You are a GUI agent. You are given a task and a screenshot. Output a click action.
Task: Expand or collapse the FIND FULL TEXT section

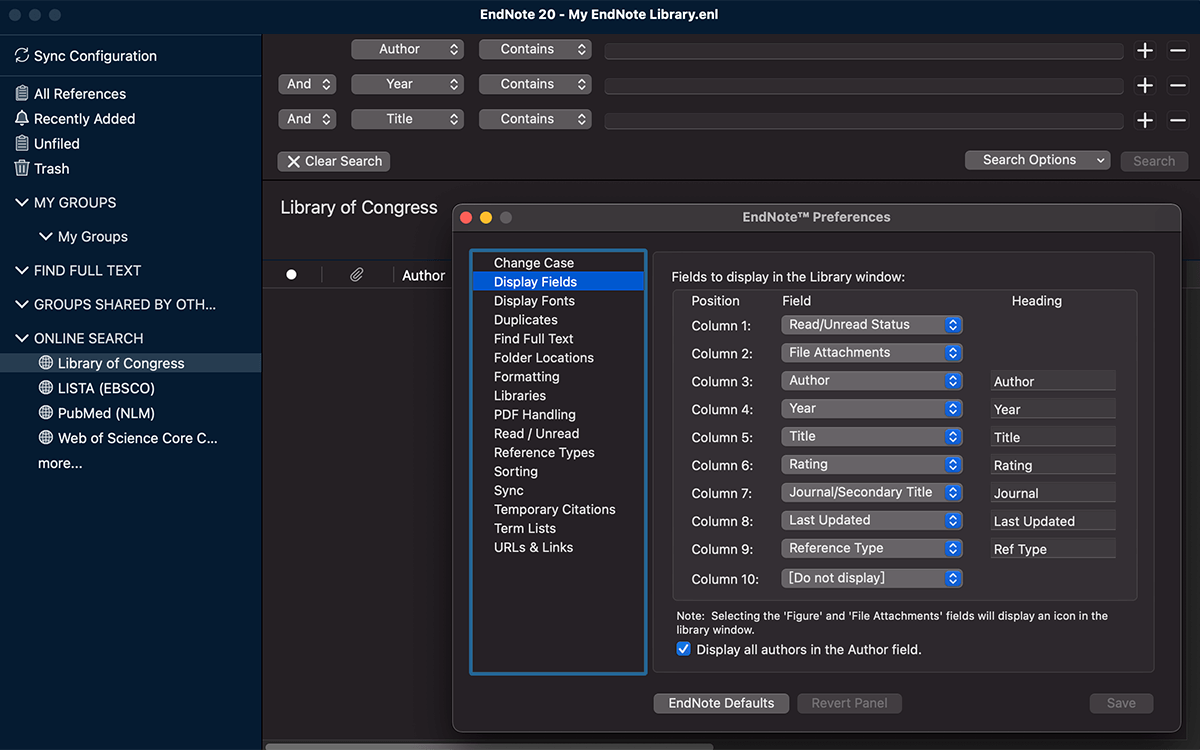(22, 270)
